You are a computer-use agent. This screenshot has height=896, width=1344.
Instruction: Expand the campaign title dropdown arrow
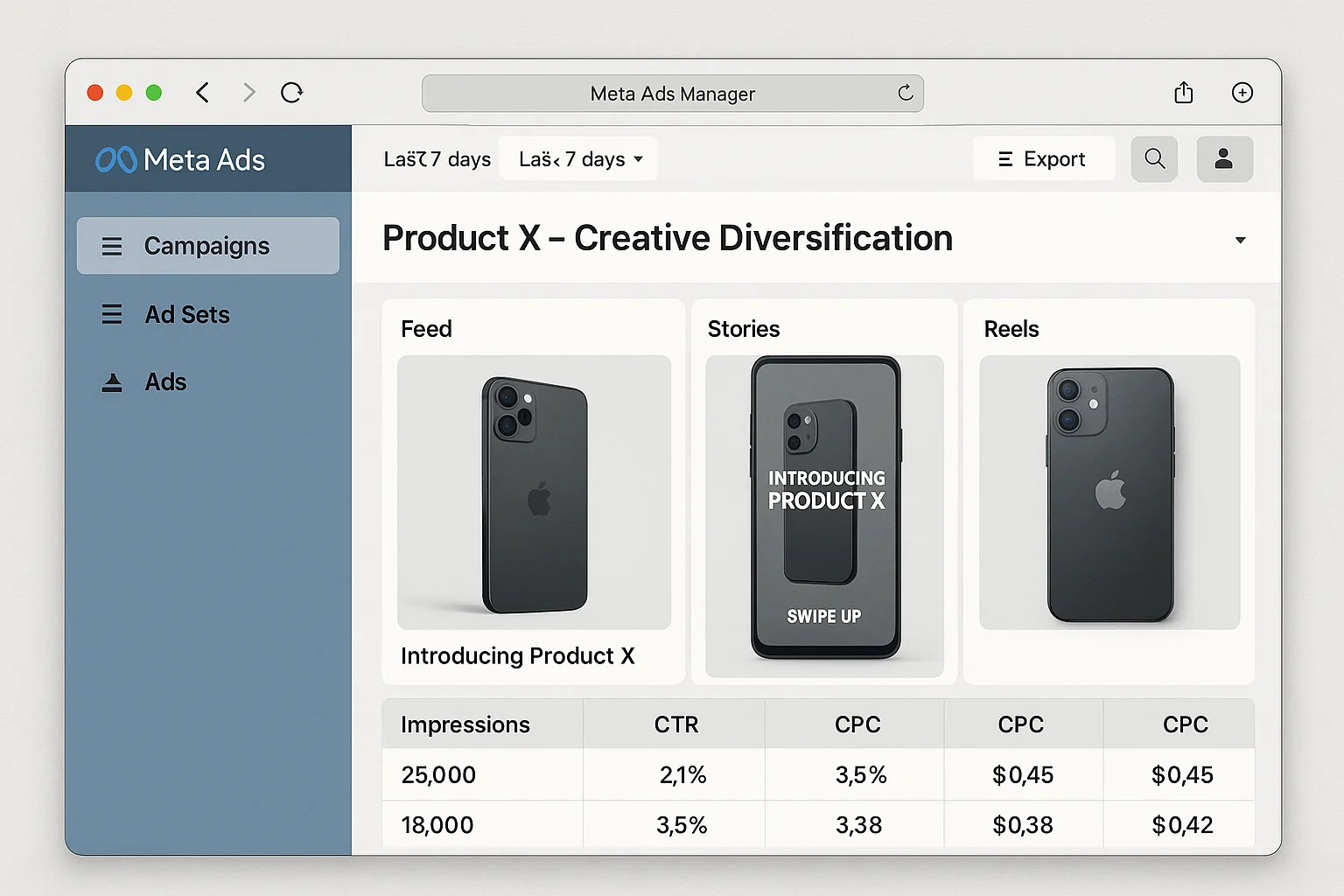(1240, 239)
